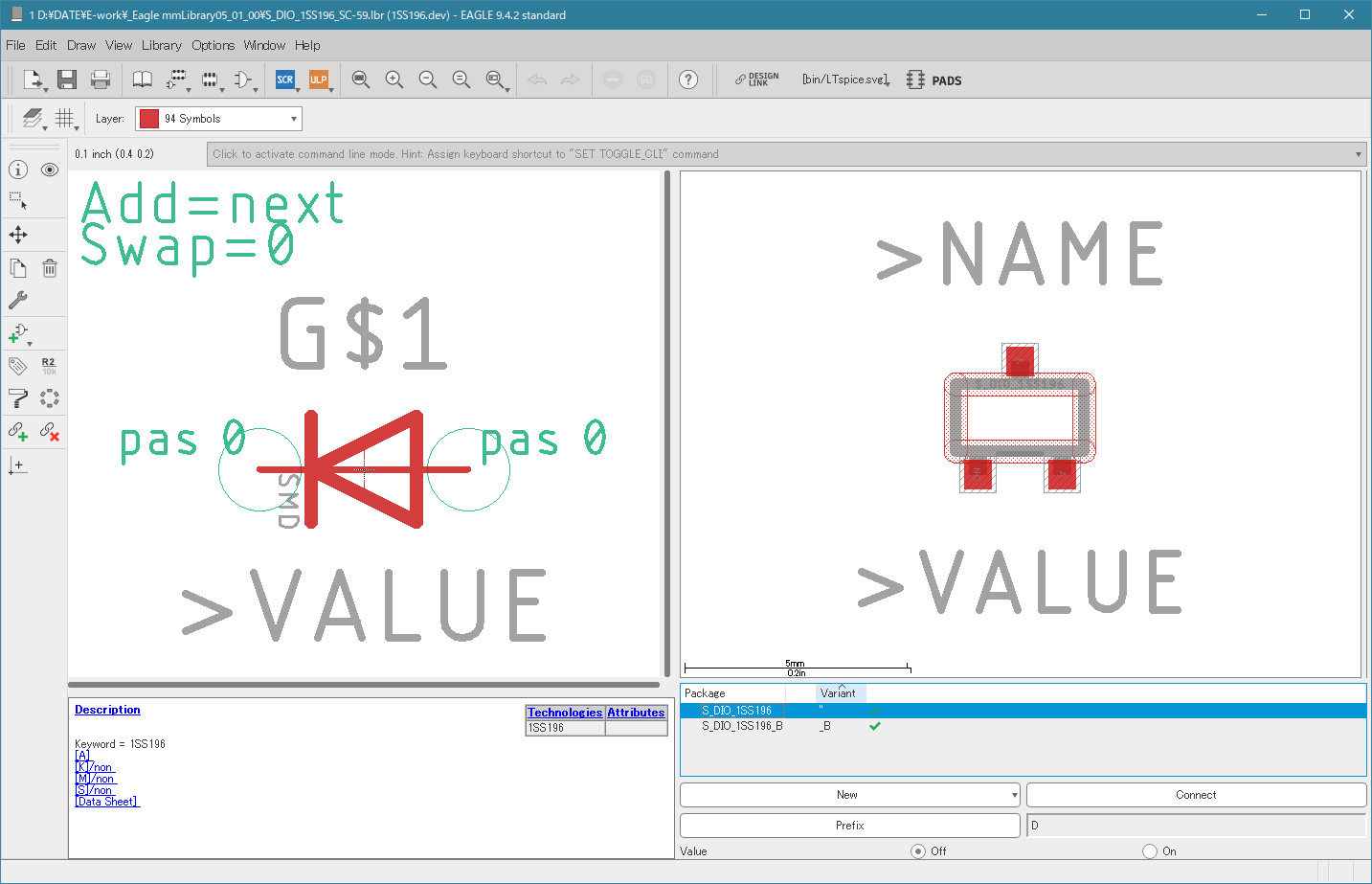The height and width of the screenshot is (884, 1372).
Task: Select the Replace package circle tool
Action: click(50, 398)
